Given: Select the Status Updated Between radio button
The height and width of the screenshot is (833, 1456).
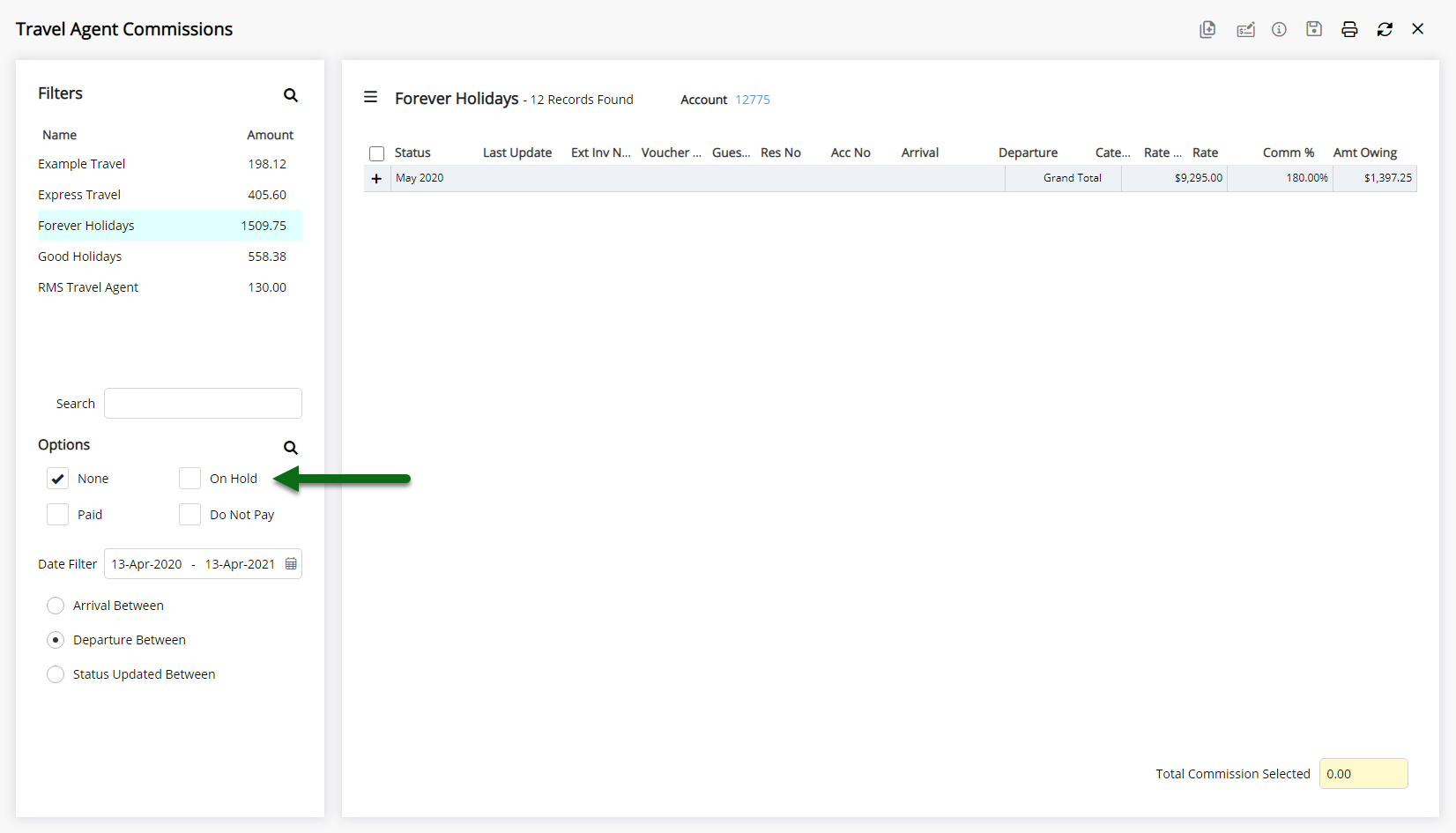Looking at the screenshot, I should click(x=56, y=674).
